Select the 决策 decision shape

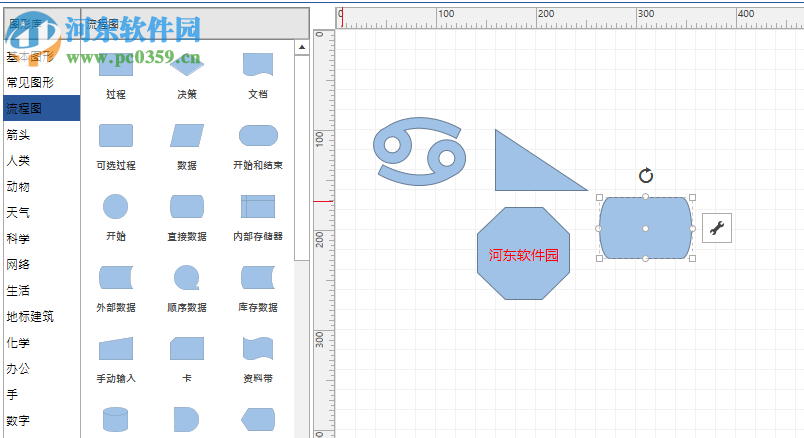(187, 65)
